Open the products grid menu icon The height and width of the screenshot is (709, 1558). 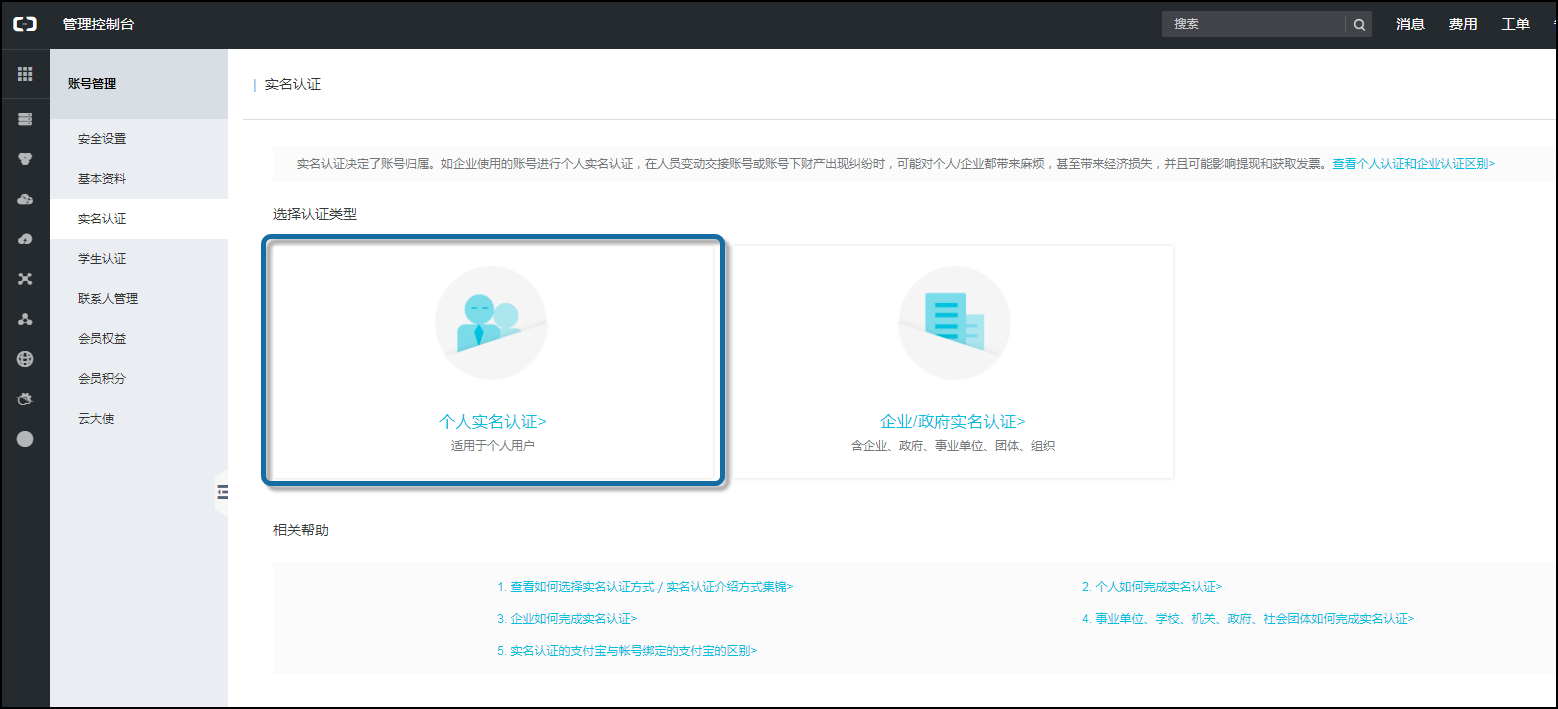coord(25,74)
